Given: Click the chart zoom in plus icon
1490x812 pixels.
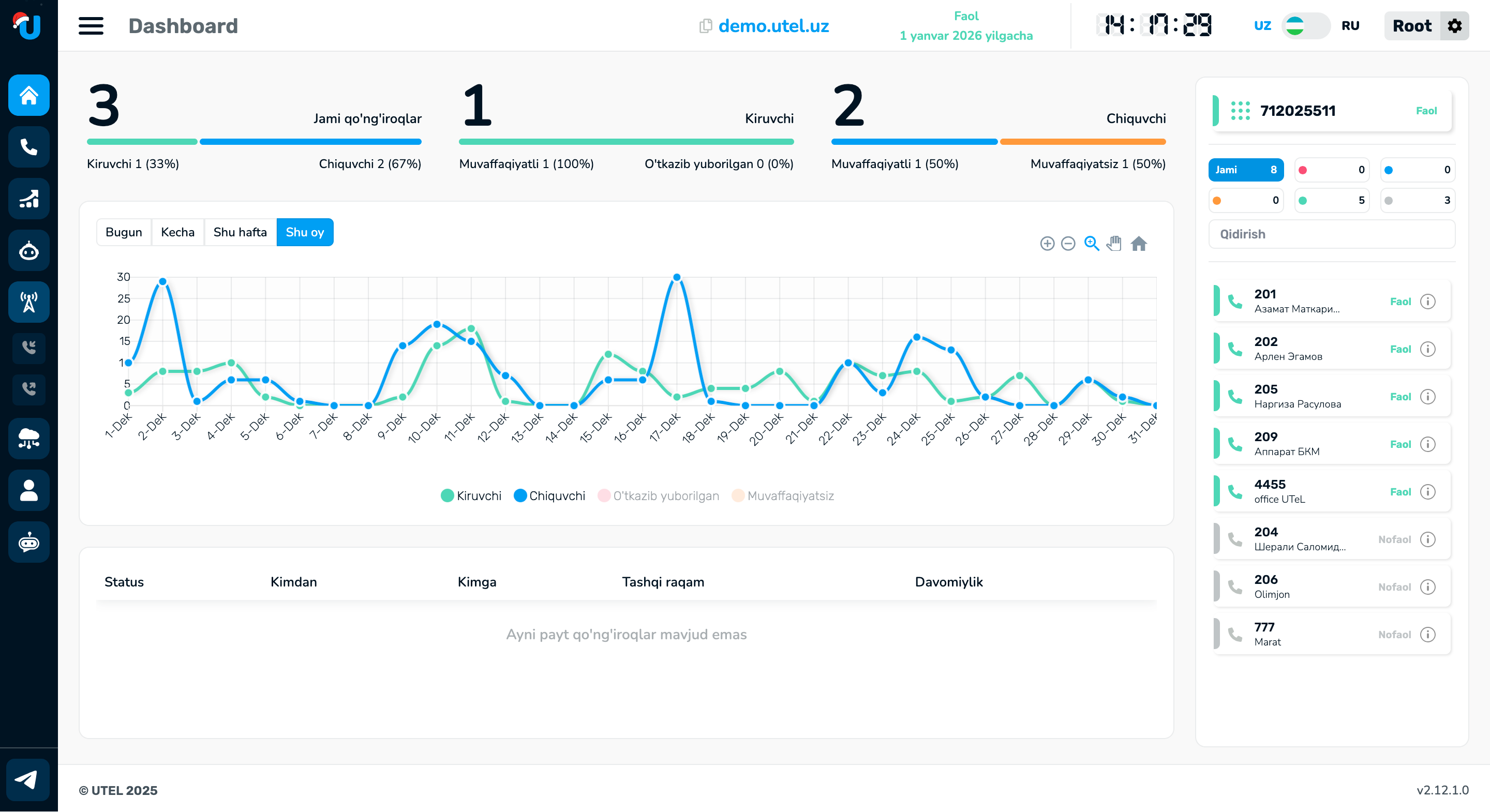Looking at the screenshot, I should 1047,244.
